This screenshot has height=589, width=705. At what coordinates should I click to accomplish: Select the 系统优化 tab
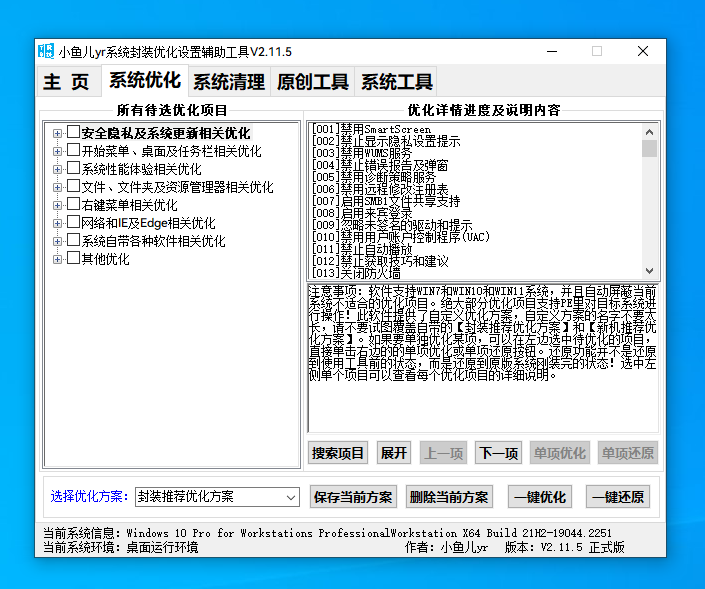click(x=145, y=80)
